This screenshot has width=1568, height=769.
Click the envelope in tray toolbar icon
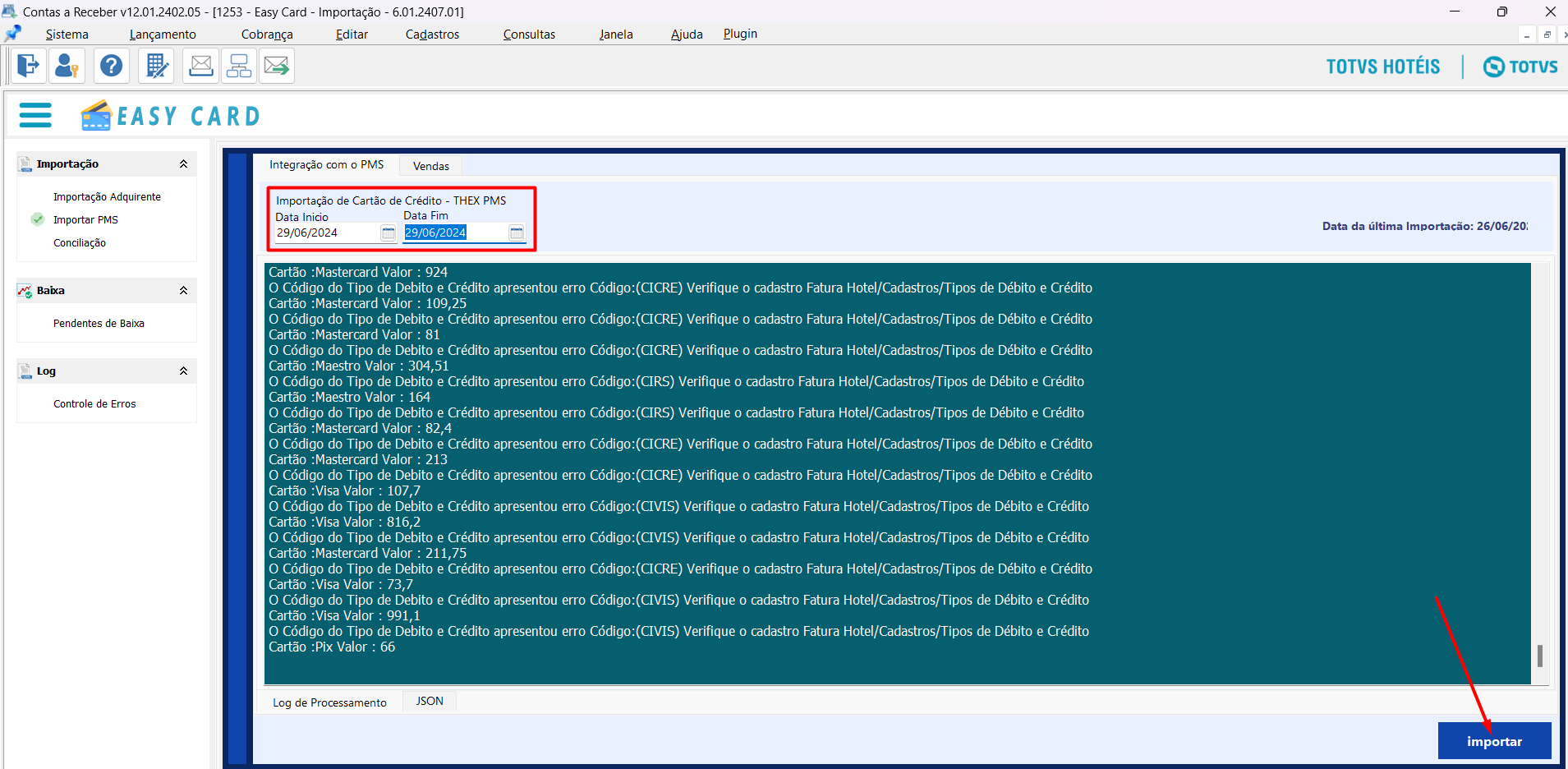[x=200, y=66]
